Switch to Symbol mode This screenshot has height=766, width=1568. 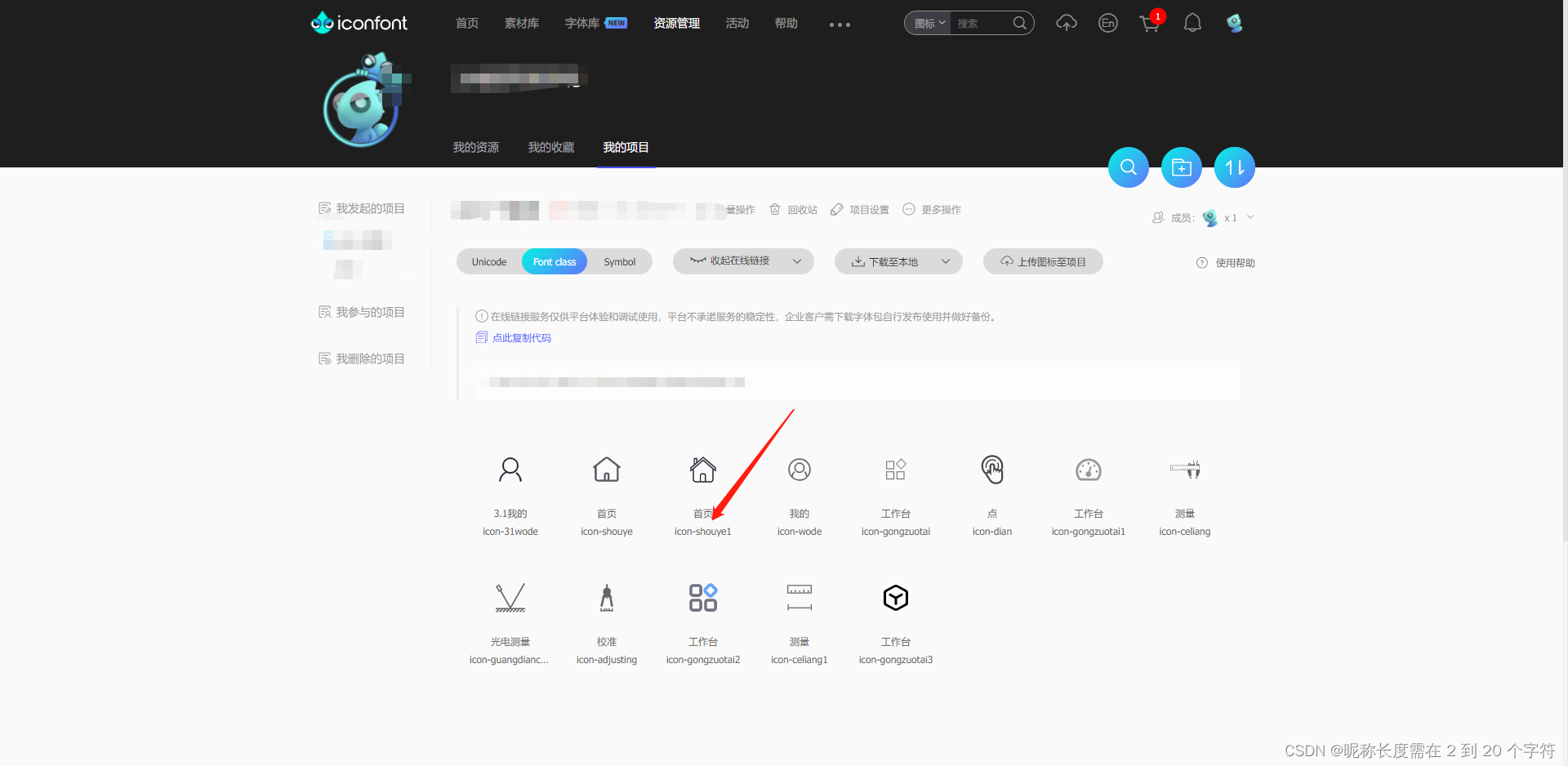[620, 262]
